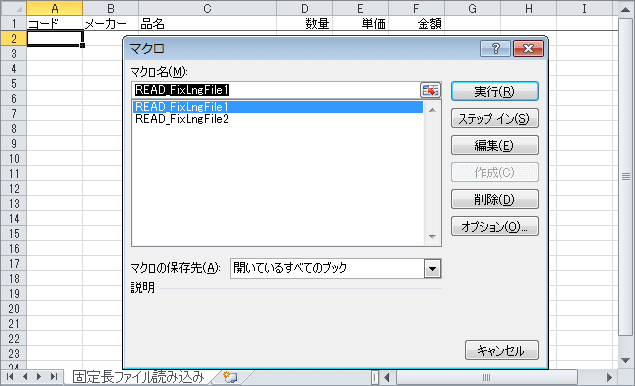Select column A header
The height and width of the screenshot is (386, 635).
55,8
